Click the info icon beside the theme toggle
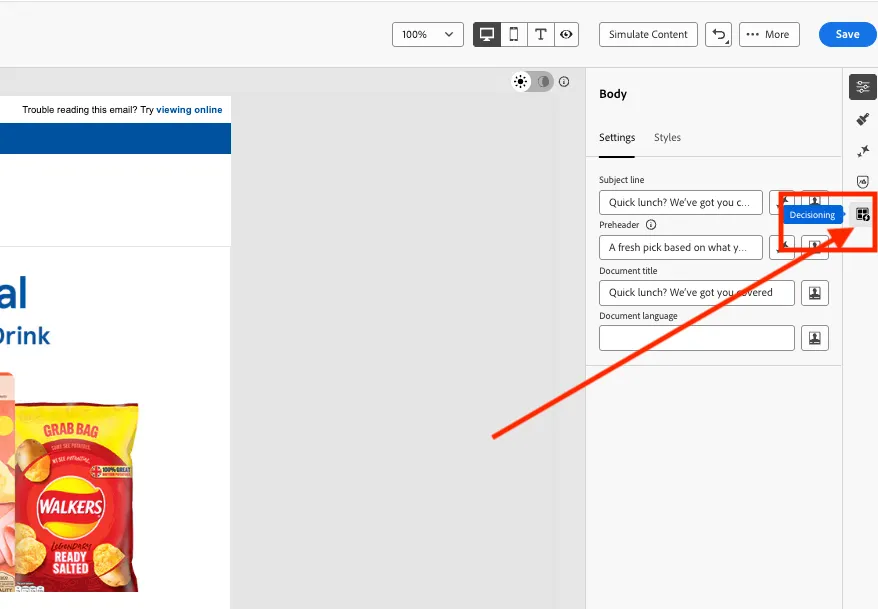The image size is (878, 609). [x=564, y=82]
